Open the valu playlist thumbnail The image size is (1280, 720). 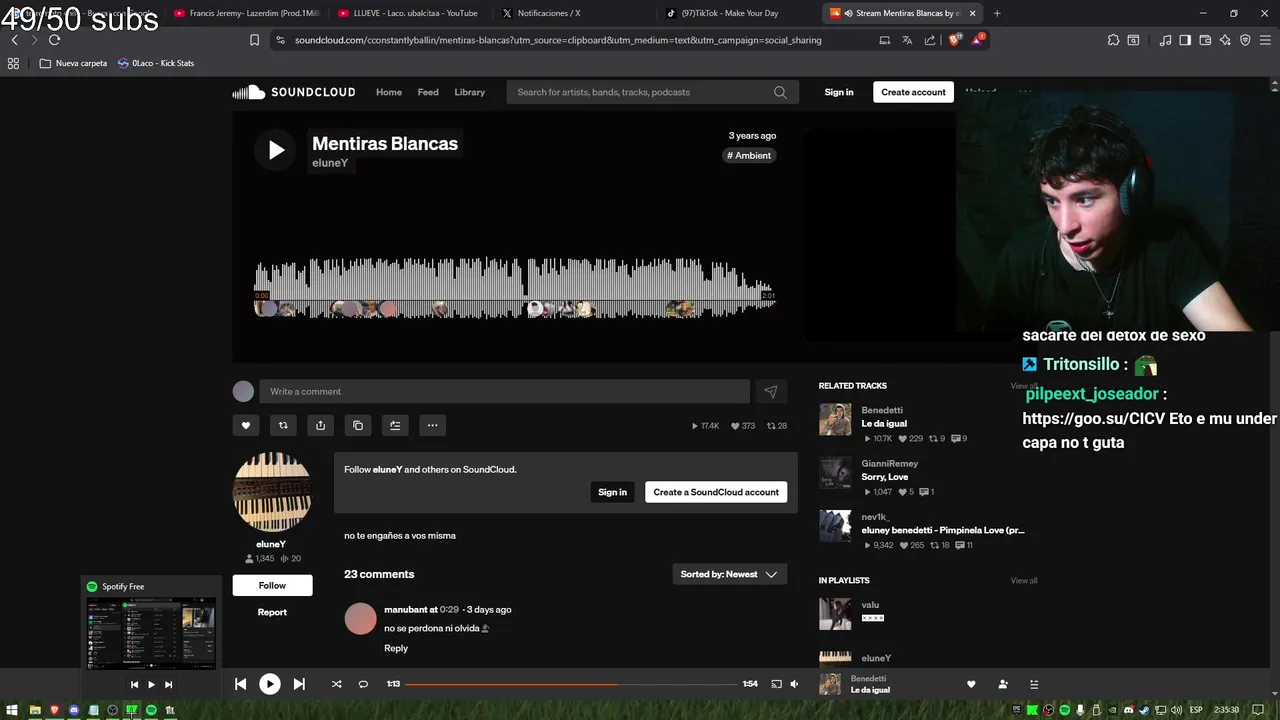point(835,614)
